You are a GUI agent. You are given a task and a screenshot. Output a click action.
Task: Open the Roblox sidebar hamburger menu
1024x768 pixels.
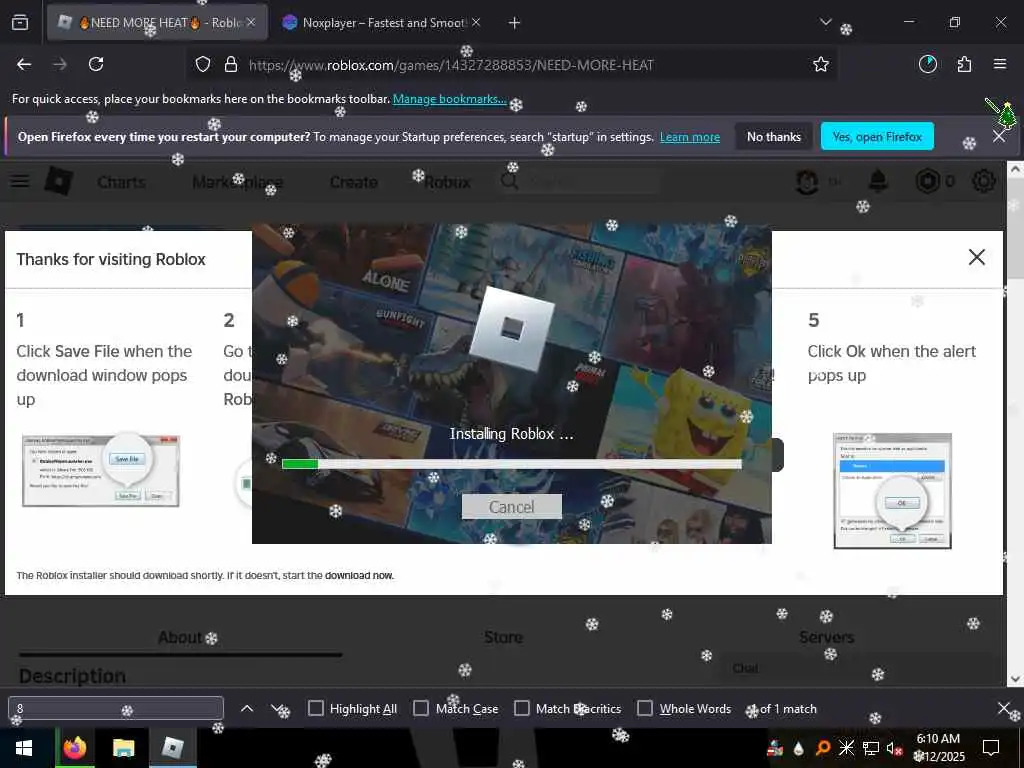pos(20,181)
